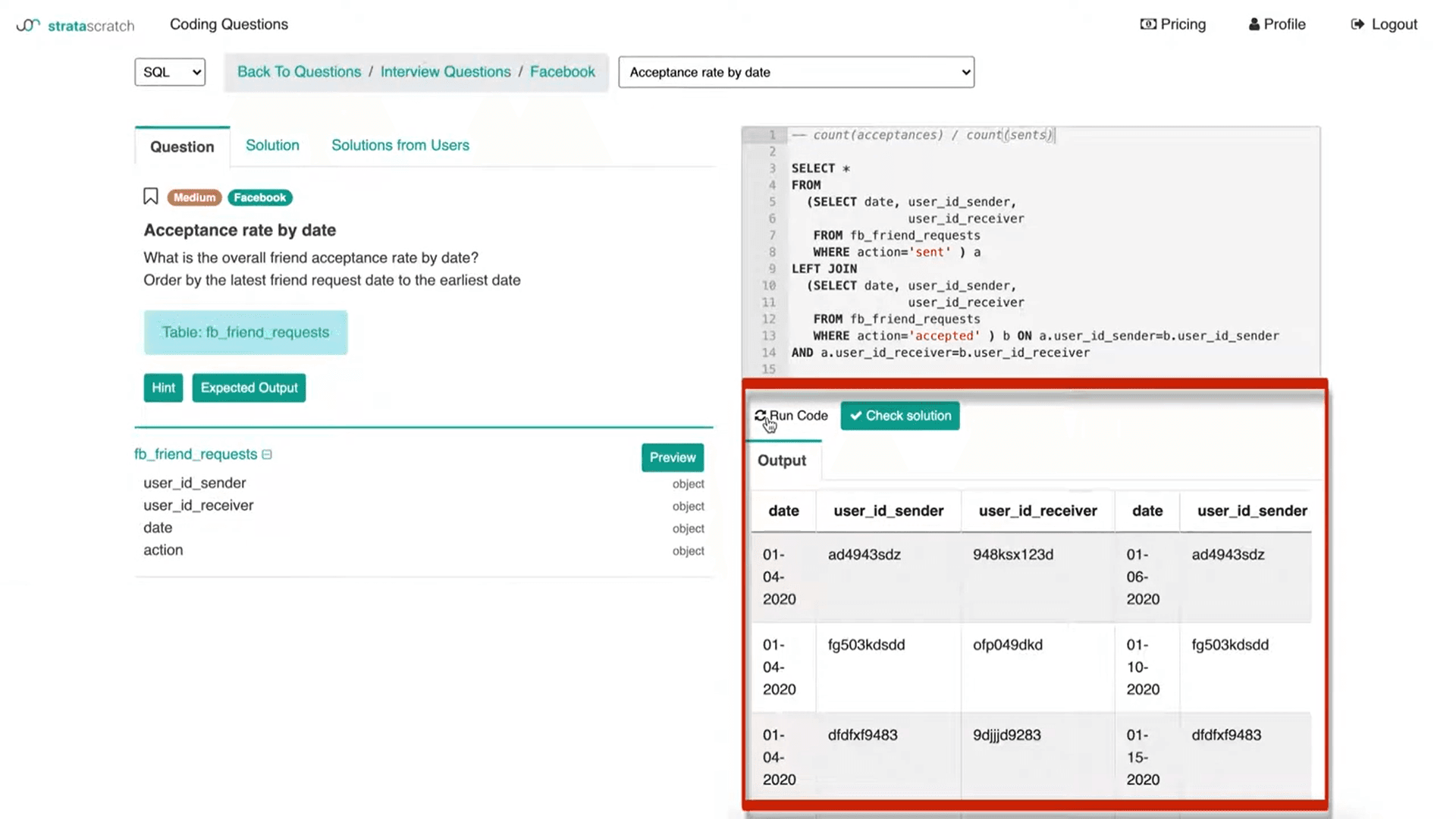The width and height of the screenshot is (1456, 819).
Task: Click the Run Code refresh icon
Action: (760, 416)
